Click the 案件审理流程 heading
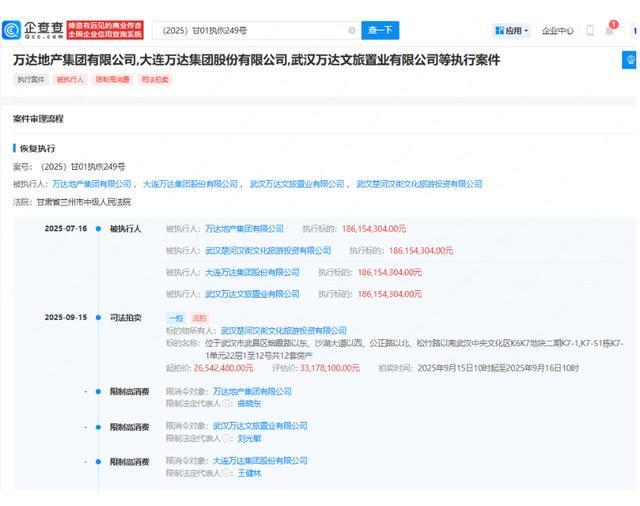 38,119
